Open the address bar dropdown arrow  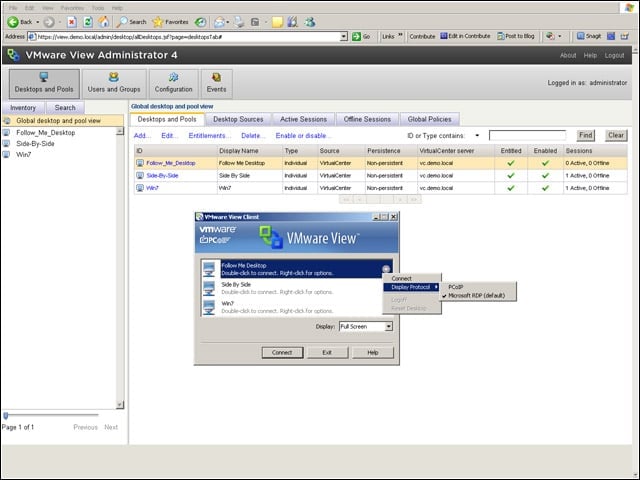(344, 37)
